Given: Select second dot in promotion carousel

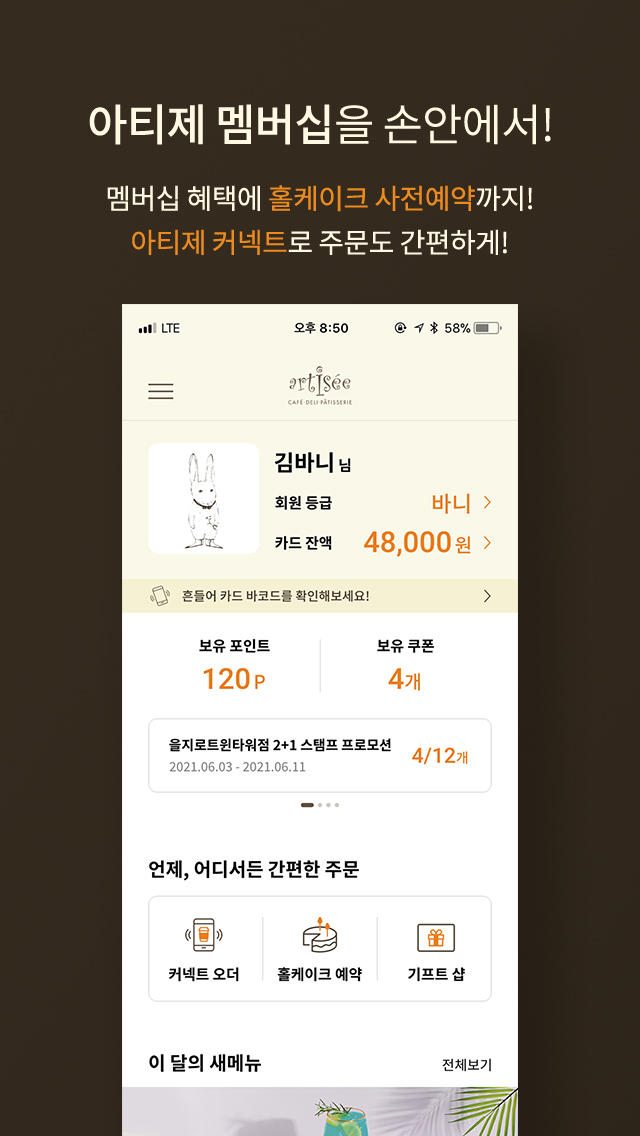Looking at the screenshot, I should point(320,805).
